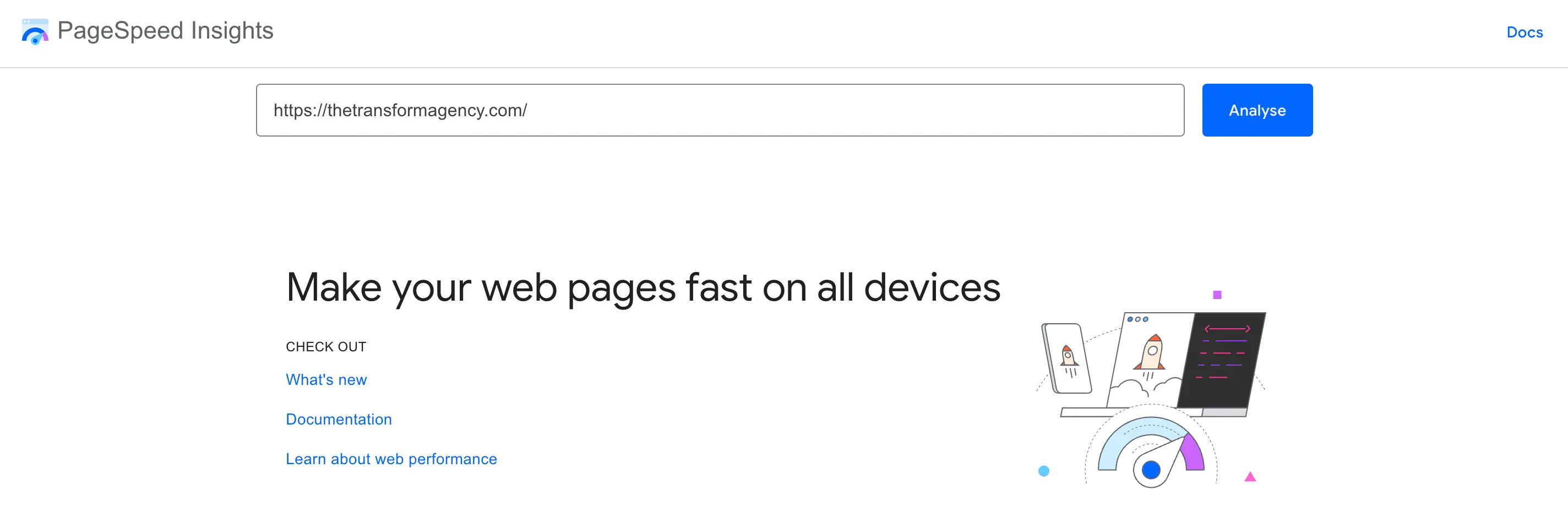Click the PageSpeed Insights title text
The width and height of the screenshot is (1568, 522).
165,30
